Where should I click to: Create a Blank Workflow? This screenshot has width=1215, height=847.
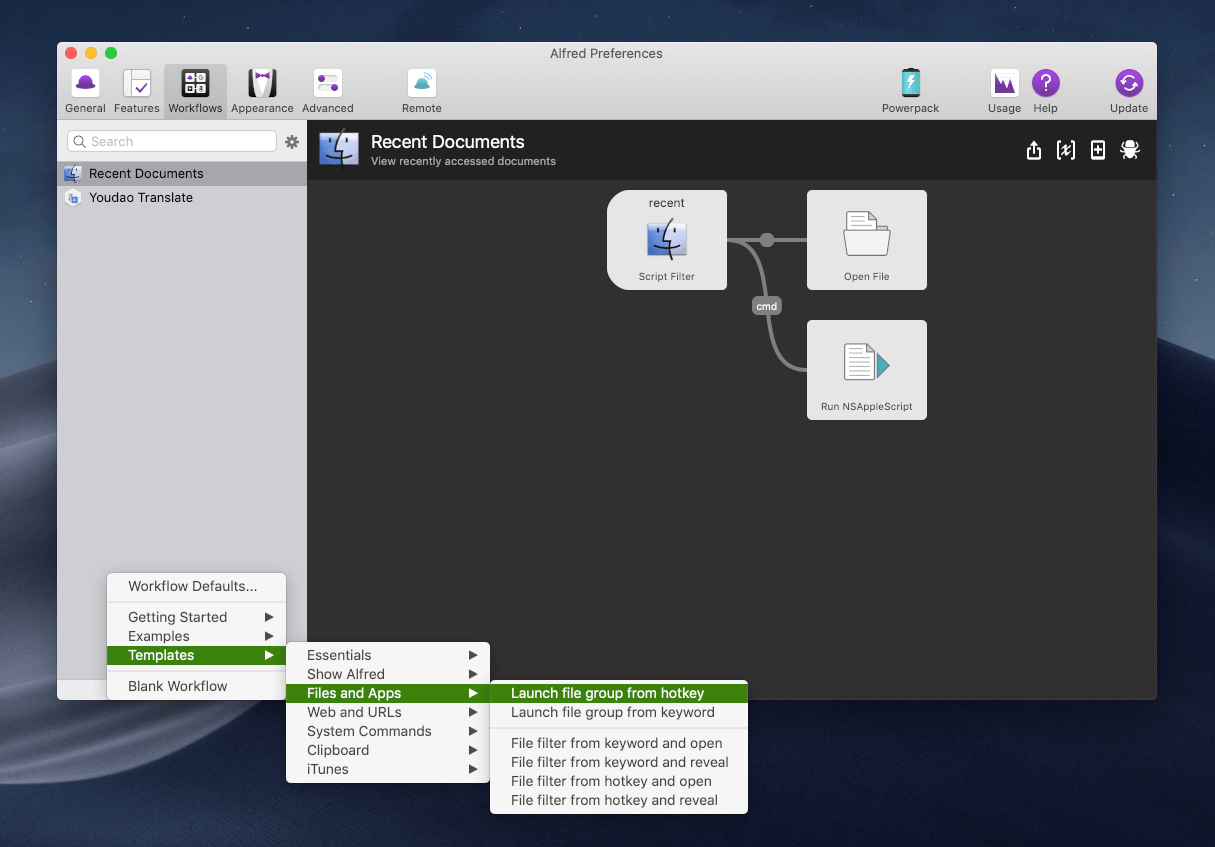[x=196, y=686]
